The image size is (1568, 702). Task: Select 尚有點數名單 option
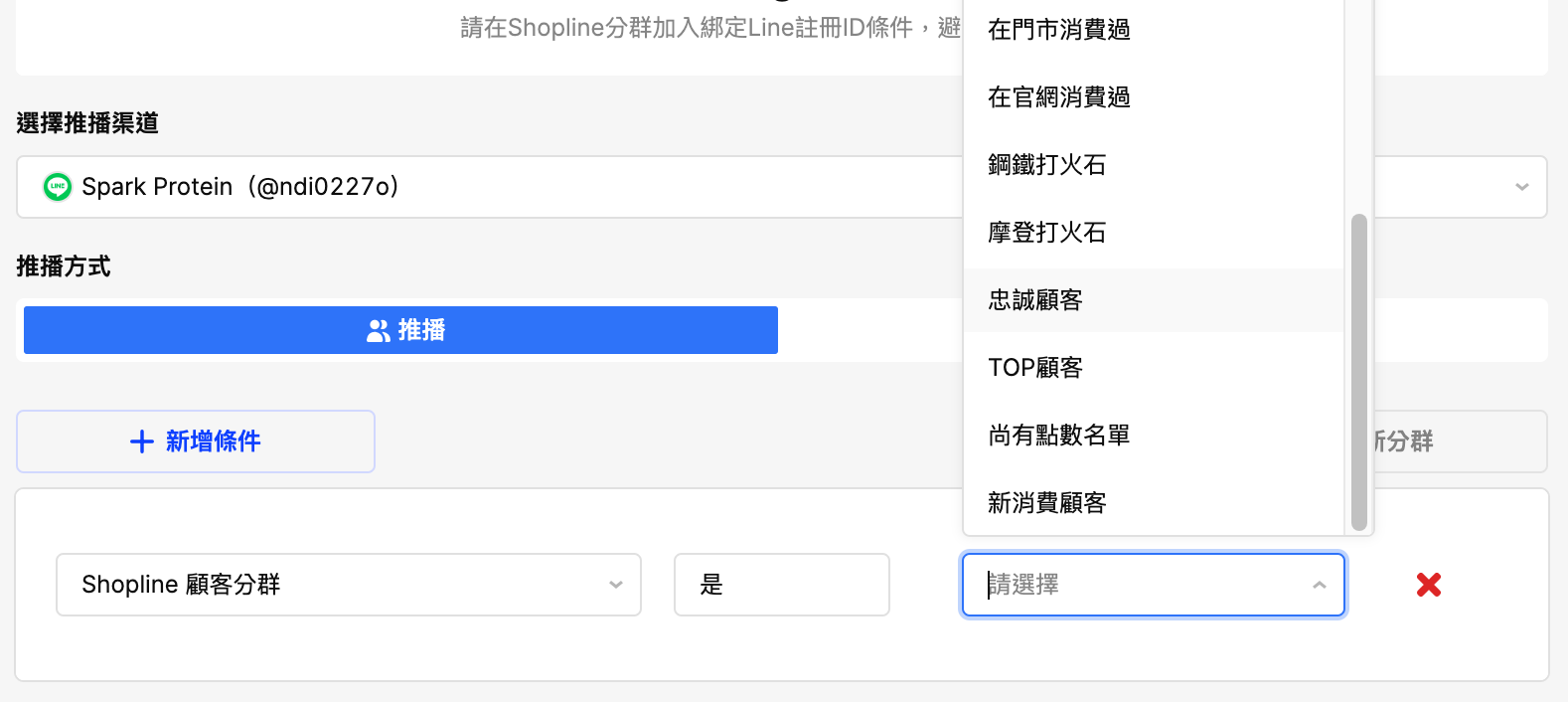point(1059,436)
